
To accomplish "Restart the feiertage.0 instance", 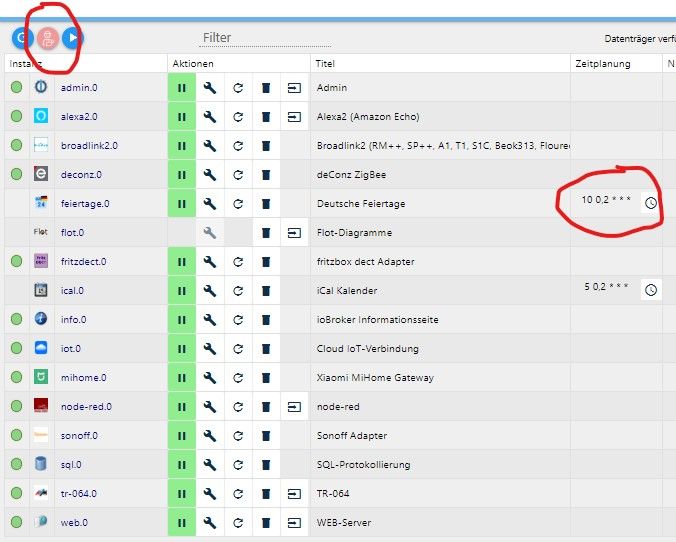I will [238, 204].
